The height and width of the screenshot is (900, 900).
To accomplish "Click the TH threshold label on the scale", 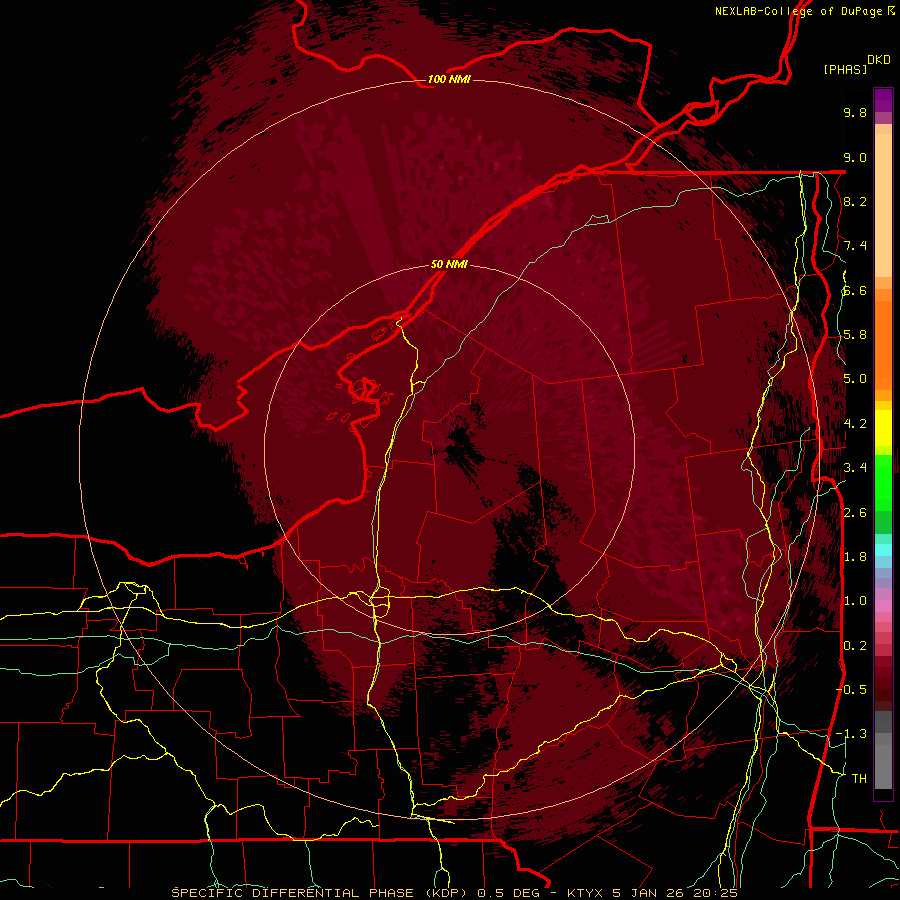I will pyautogui.click(x=859, y=779).
